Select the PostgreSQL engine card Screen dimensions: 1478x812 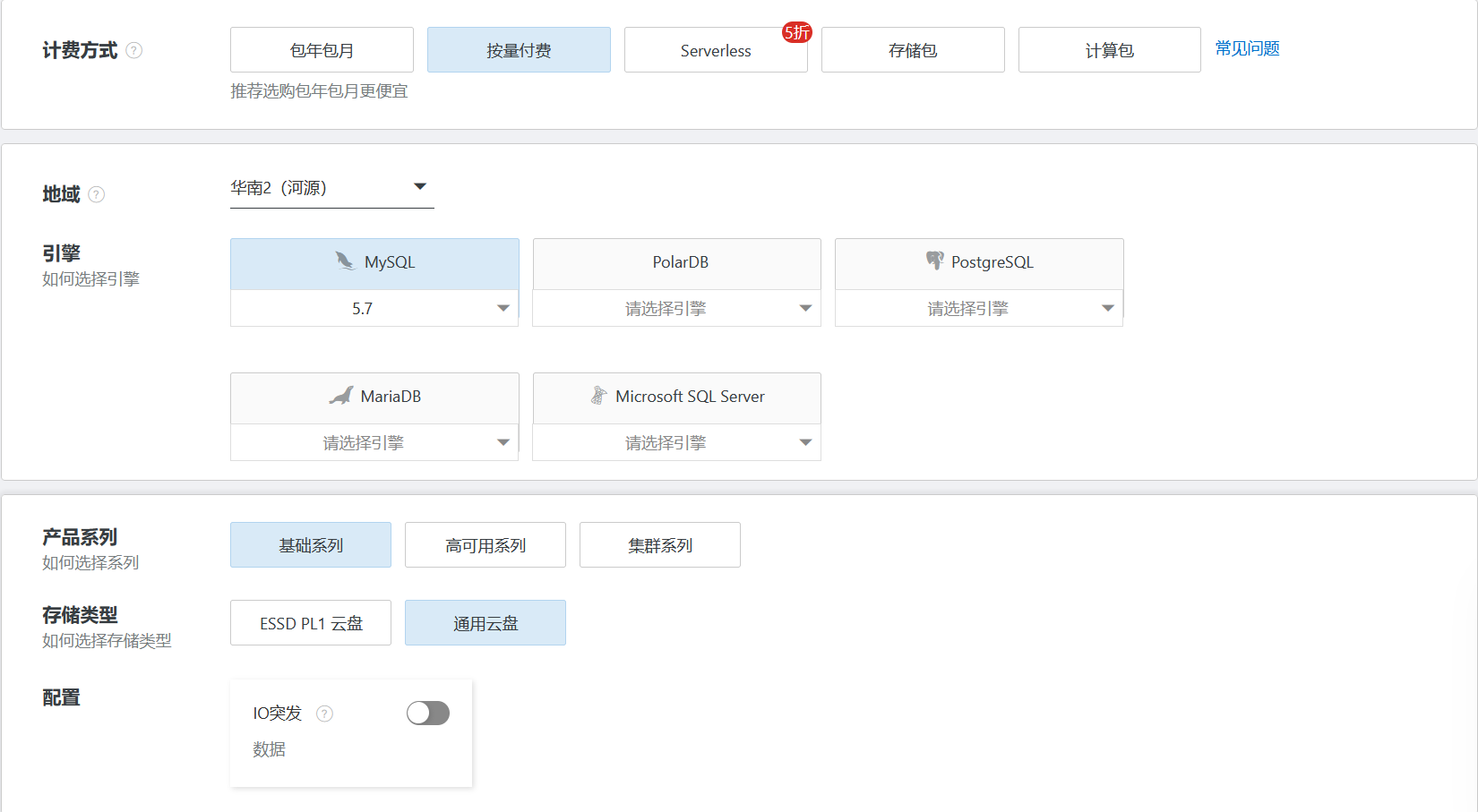tap(979, 263)
